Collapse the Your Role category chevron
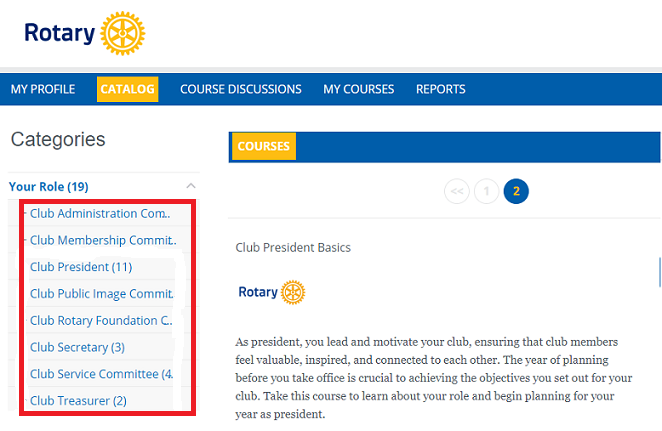 point(191,186)
